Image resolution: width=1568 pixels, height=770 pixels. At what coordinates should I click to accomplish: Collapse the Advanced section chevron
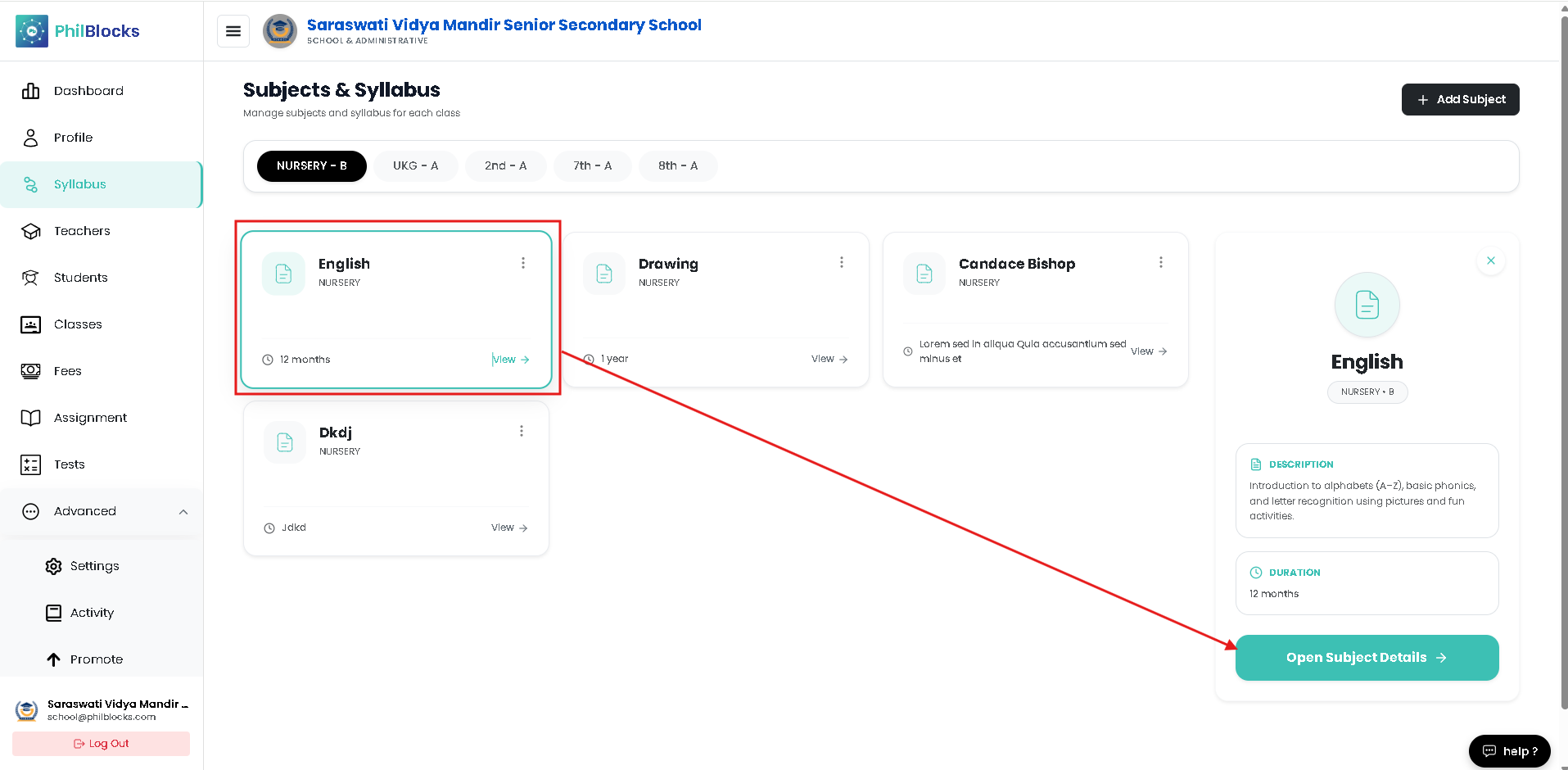click(x=183, y=512)
